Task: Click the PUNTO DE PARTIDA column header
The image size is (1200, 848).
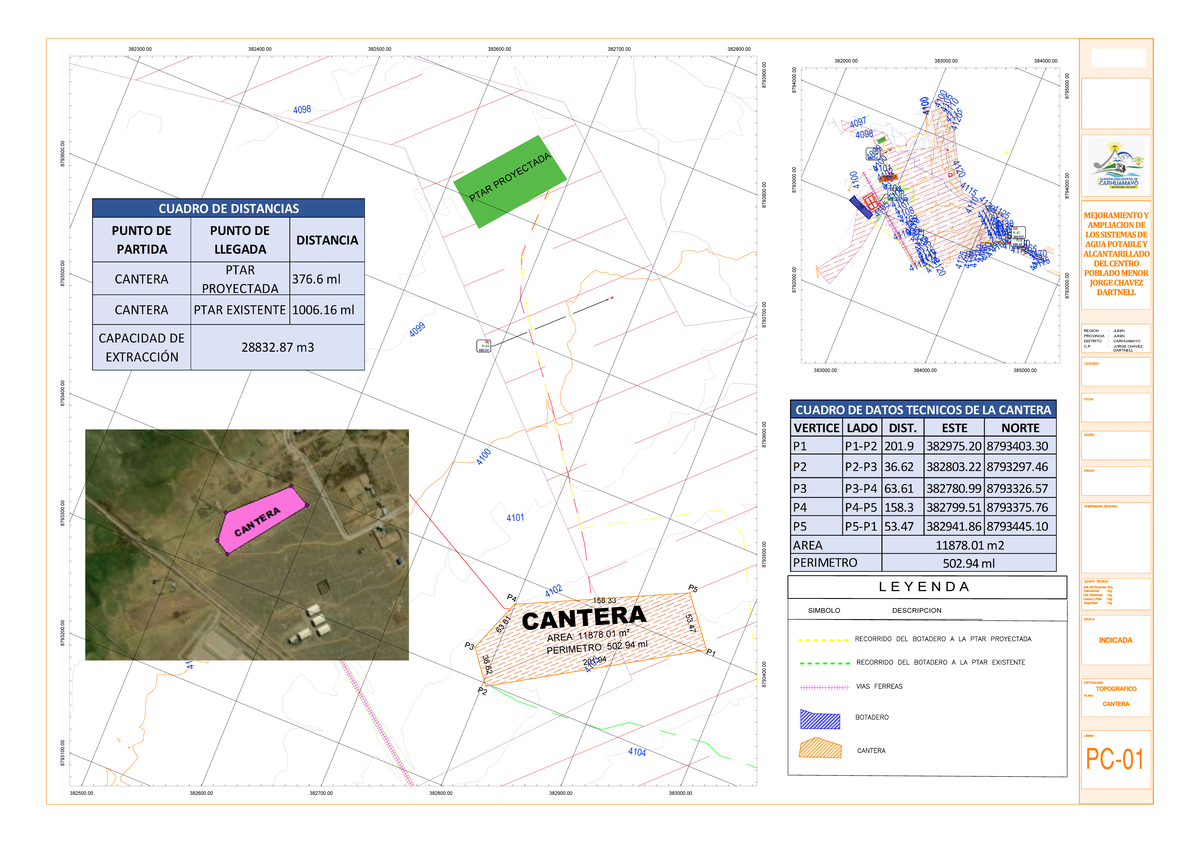Action: [141, 240]
